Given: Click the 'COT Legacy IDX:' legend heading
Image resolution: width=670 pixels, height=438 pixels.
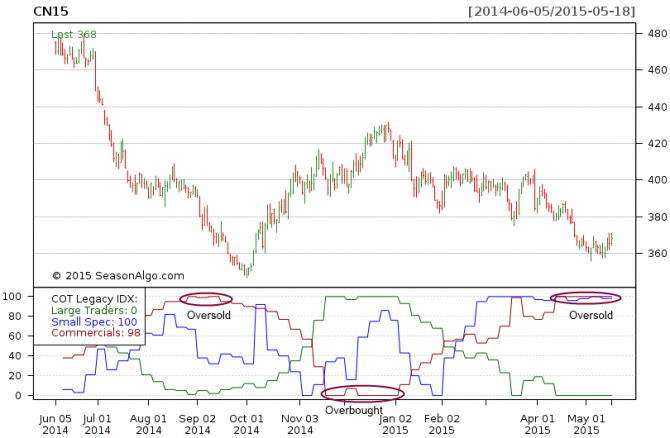Looking at the screenshot, I should 94,299.
